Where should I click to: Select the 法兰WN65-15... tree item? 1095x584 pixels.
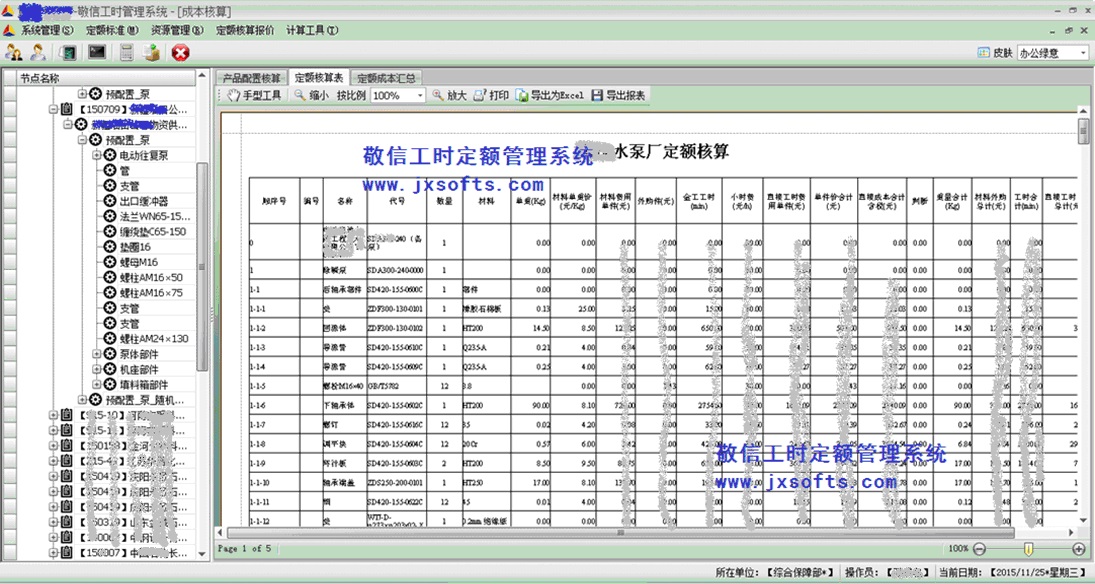coord(154,217)
